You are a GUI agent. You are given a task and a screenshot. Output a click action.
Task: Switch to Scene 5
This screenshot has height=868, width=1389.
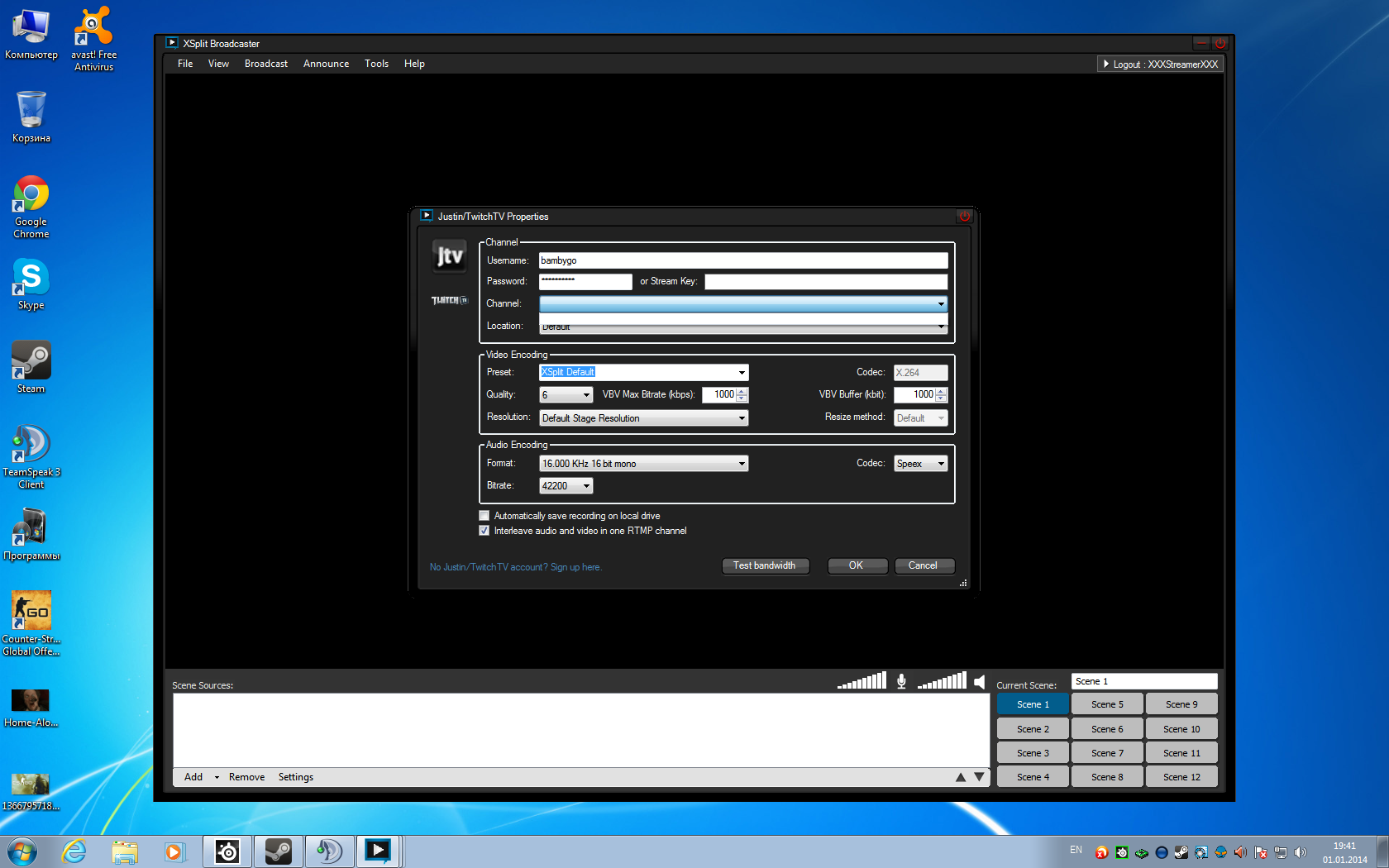click(x=1107, y=704)
